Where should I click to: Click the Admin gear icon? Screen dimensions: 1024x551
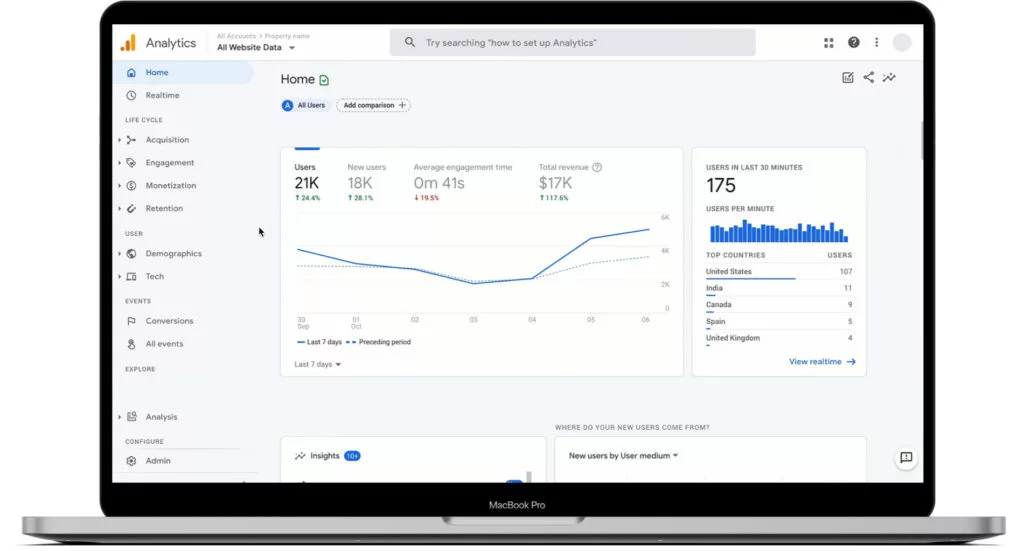tap(131, 461)
